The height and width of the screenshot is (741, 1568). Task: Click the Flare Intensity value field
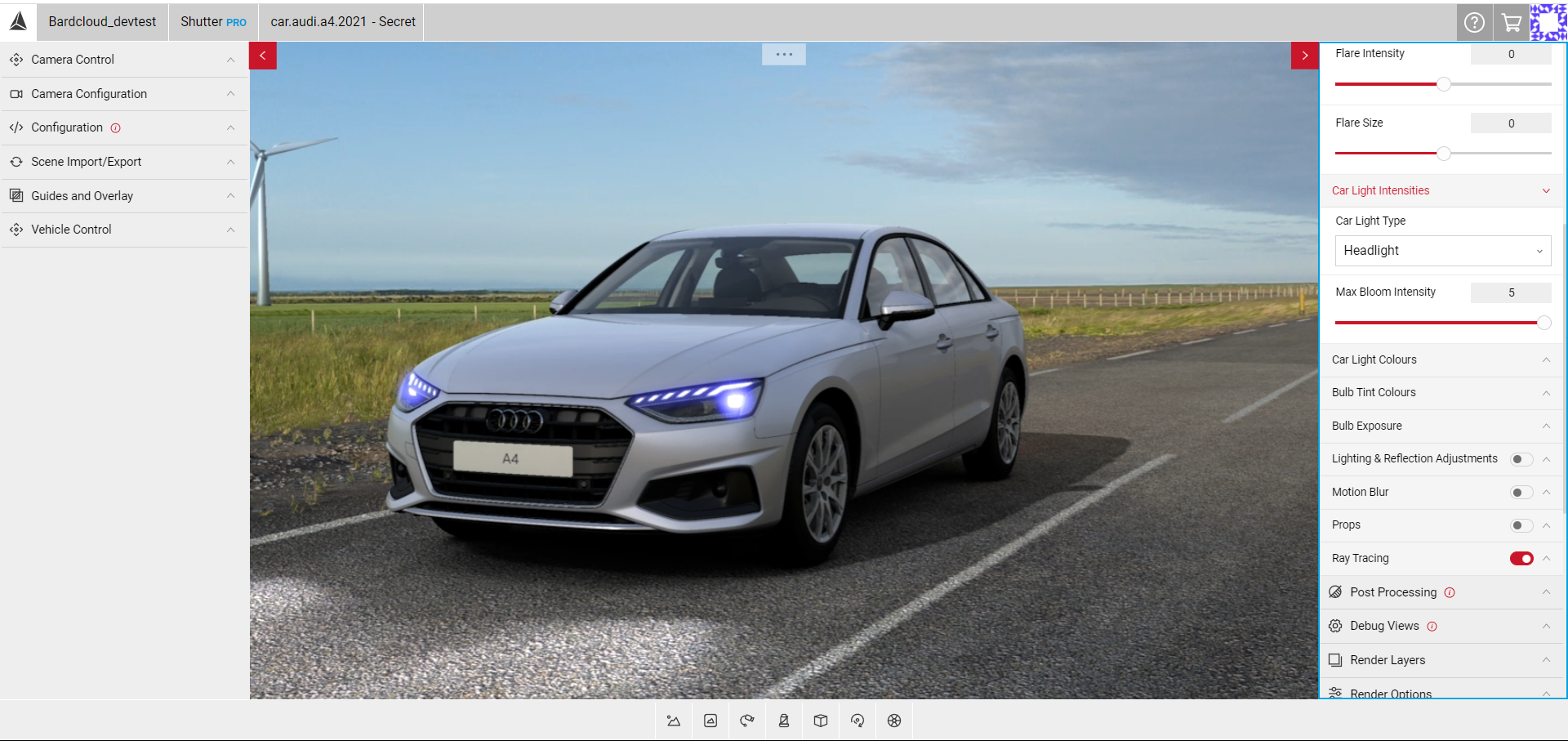1511,54
